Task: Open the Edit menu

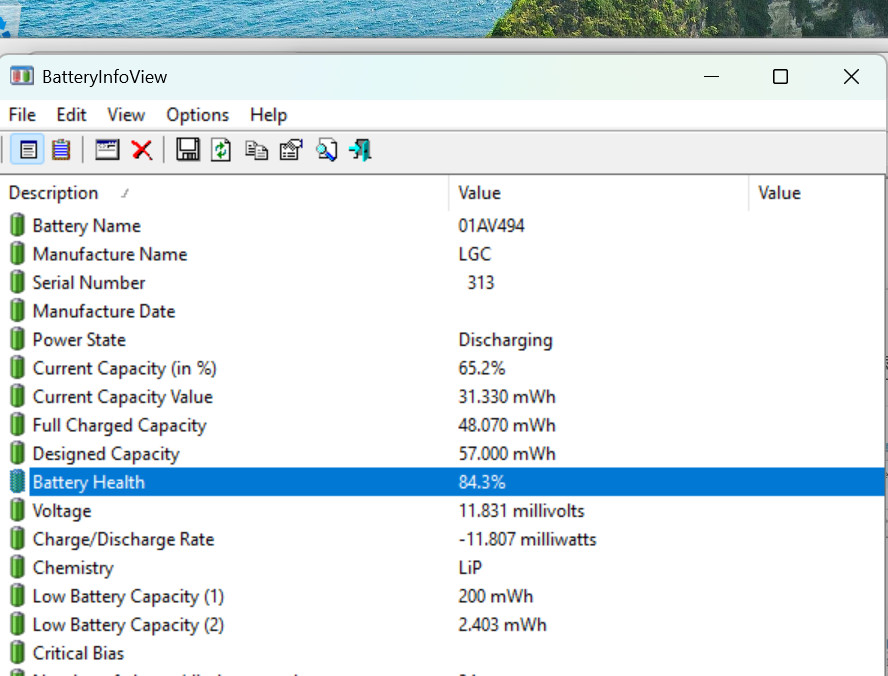Action: tap(71, 115)
